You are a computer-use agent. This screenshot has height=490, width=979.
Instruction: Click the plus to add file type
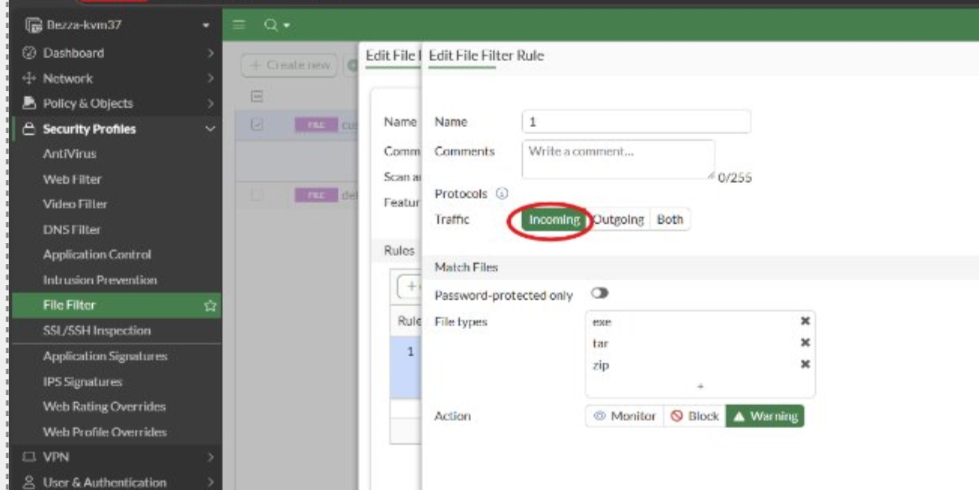click(x=700, y=386)
